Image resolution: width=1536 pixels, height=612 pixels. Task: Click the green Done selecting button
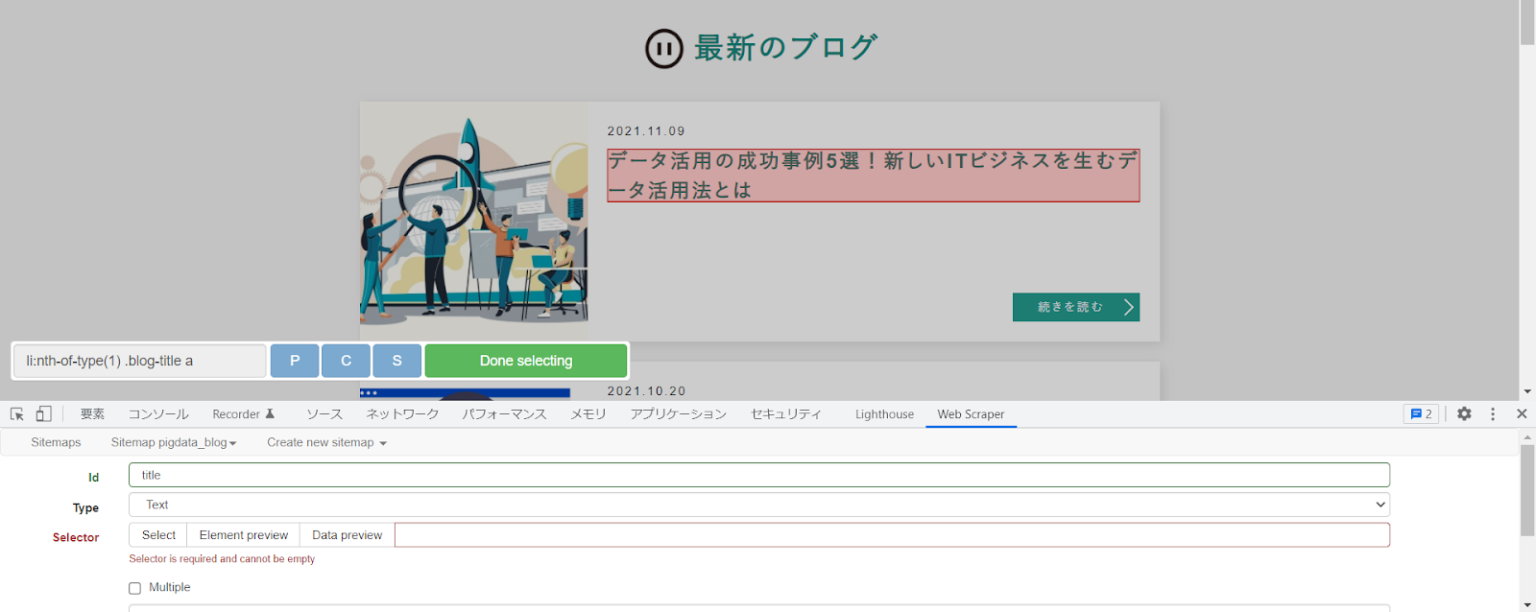click(525, 360)
